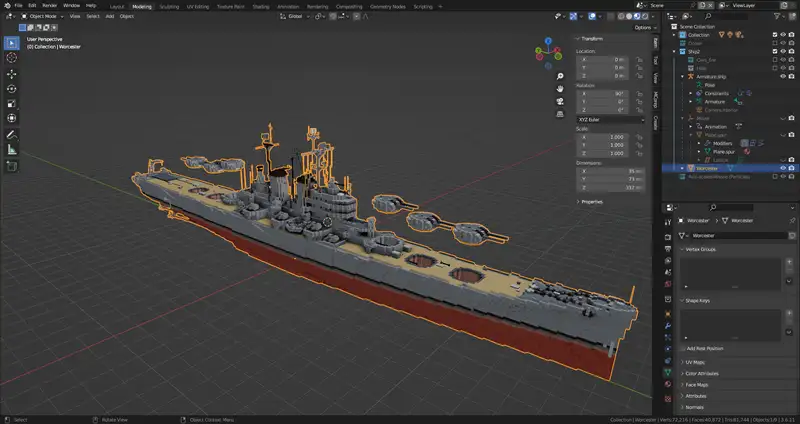Open the Object Mode dropdown

point(42,16)
